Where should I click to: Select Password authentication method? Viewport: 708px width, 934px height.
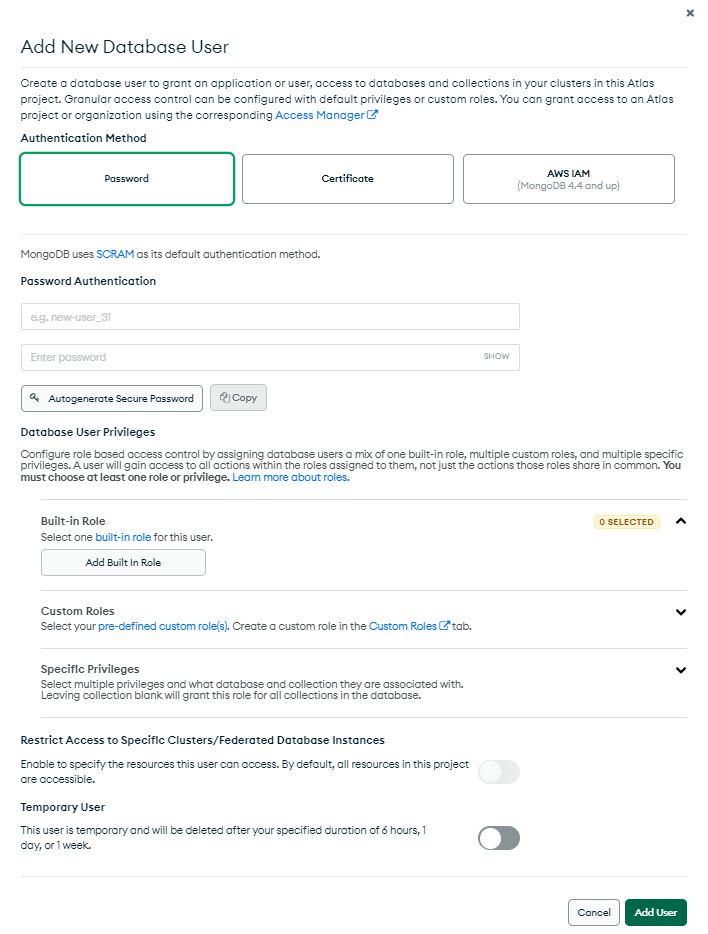127,179
